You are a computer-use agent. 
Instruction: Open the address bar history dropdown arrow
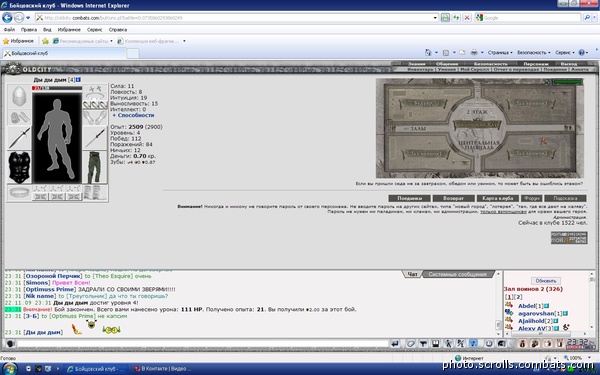tap(435, 18)
